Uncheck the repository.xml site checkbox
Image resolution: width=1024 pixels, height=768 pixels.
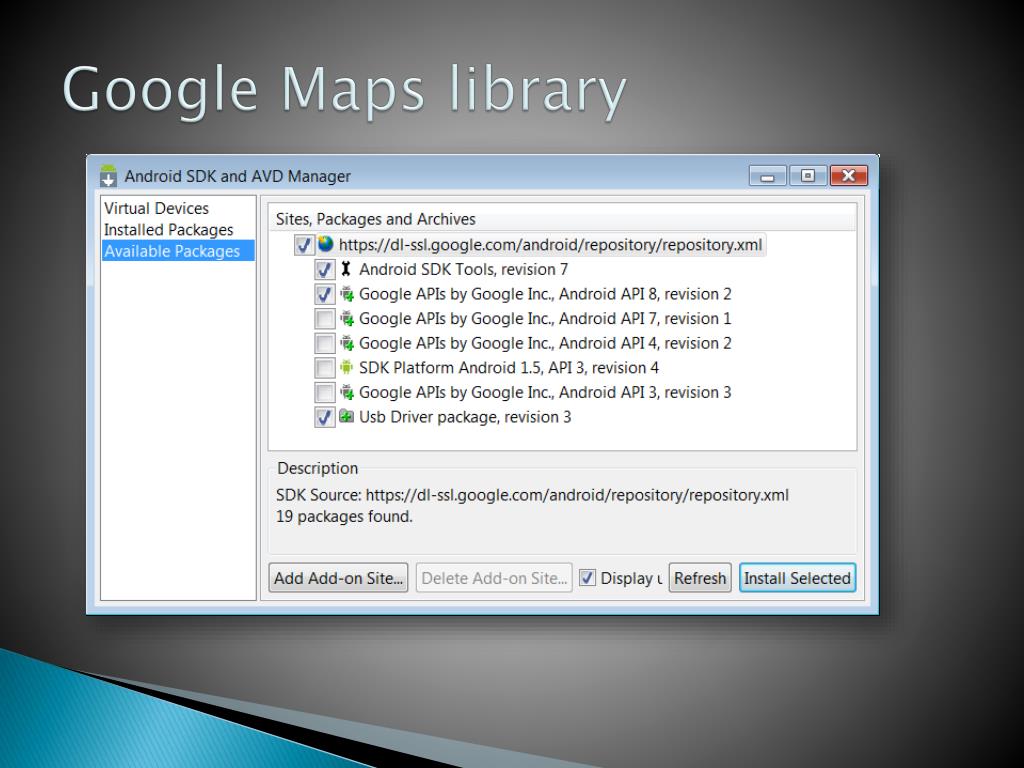pos(304,245)
